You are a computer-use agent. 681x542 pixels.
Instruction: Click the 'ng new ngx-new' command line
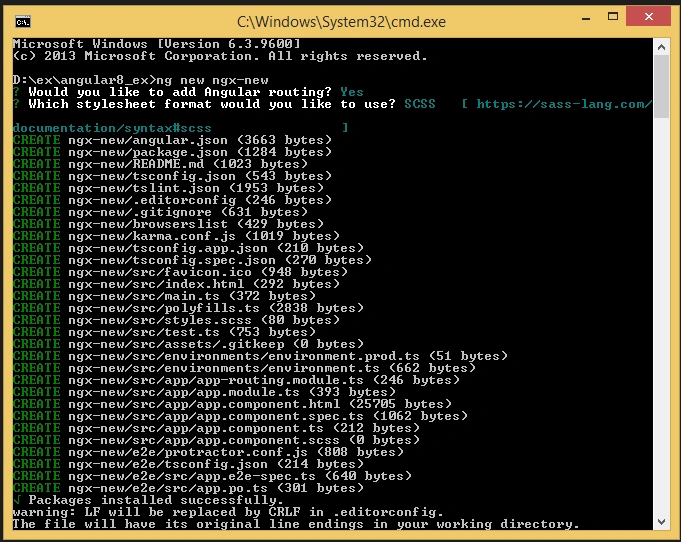pyautogui.click(x=141, y=80)
